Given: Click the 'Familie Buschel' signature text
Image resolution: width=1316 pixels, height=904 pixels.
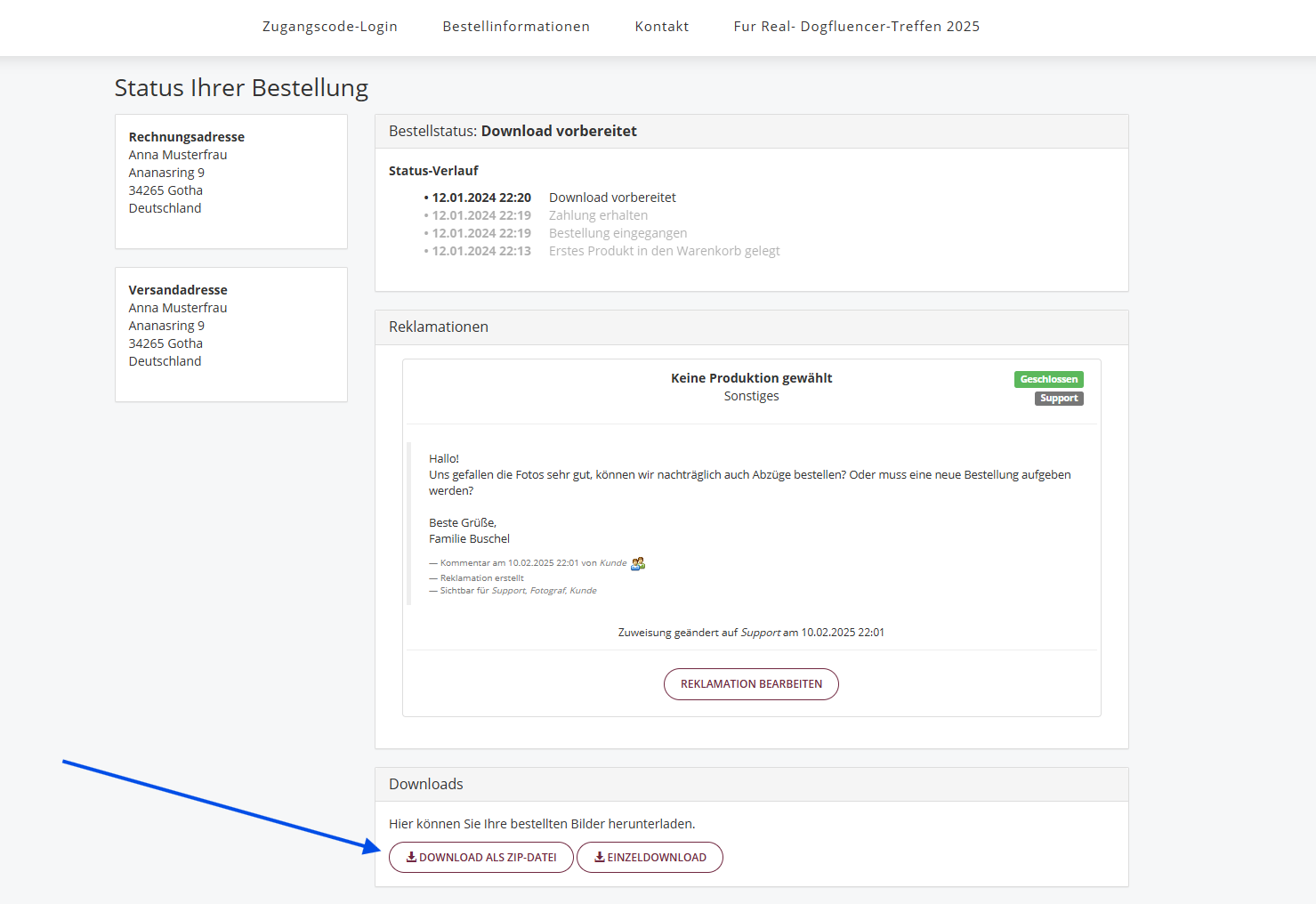Looking at the screenshot, I should pos(470,539).
